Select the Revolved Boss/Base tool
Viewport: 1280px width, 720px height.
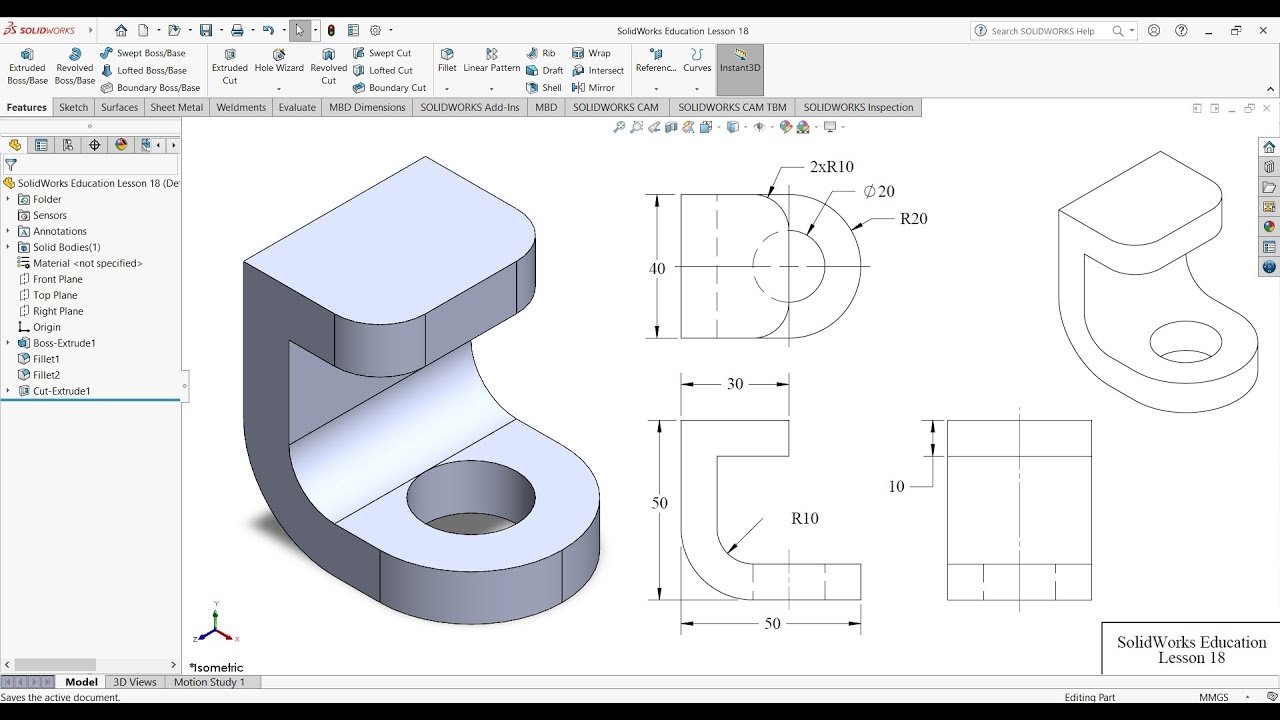click(75, 67)
